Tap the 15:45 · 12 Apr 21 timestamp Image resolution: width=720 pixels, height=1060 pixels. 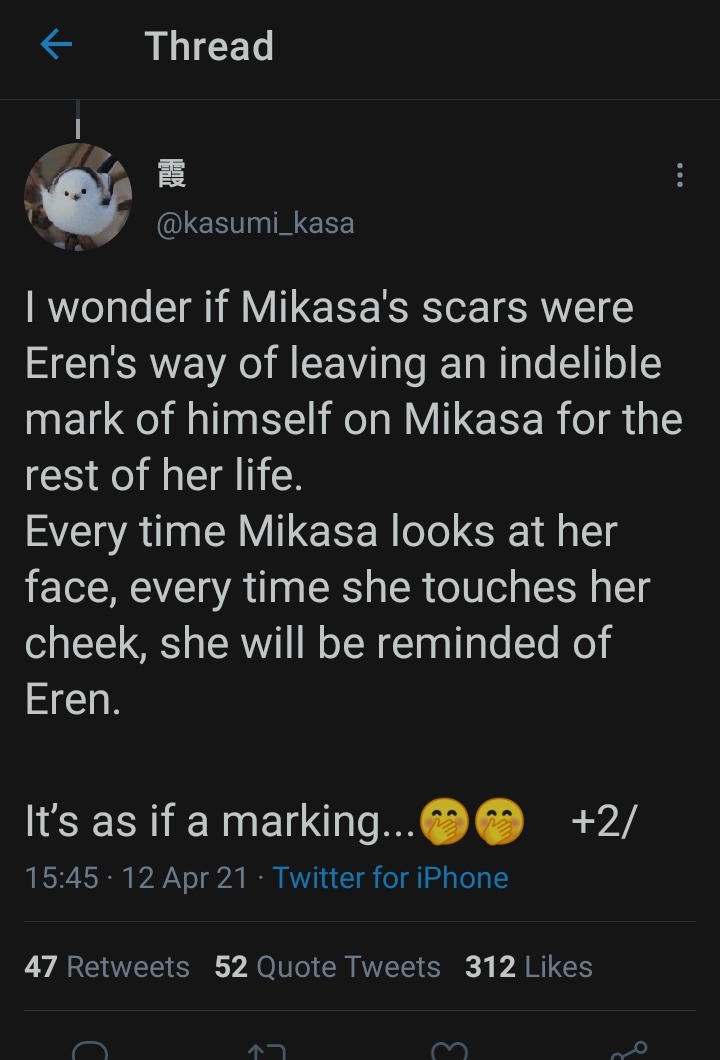pos(135,878)
